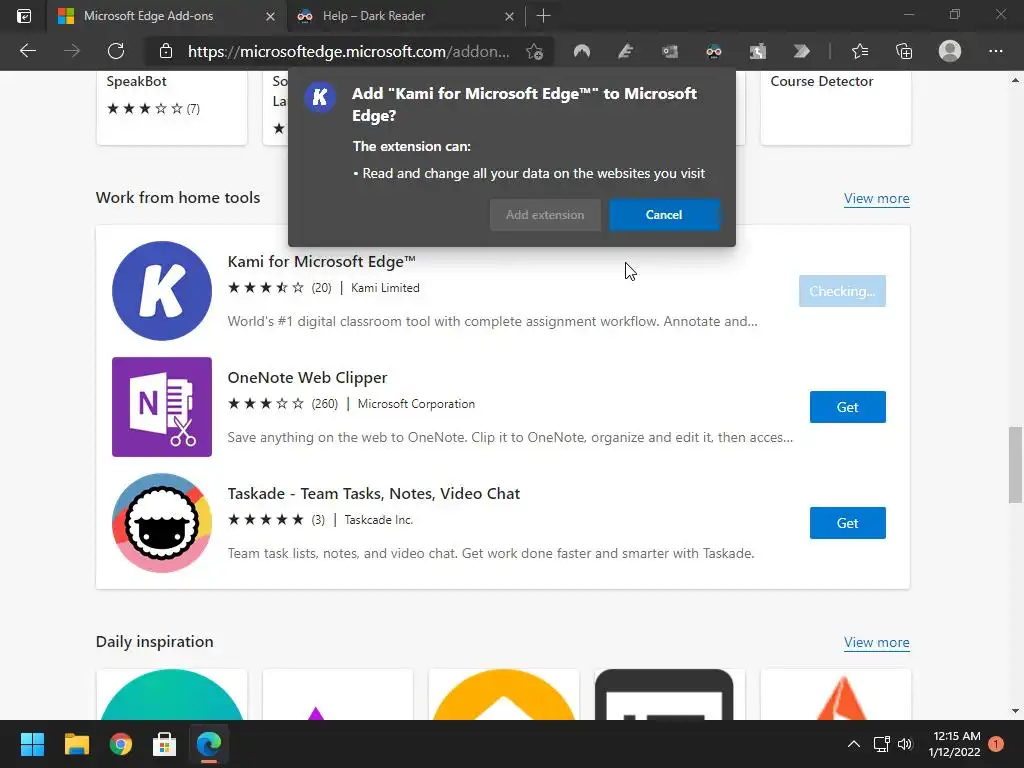1024x768 pixels.
Task: Click the browser back arrow
Action: (27, 51)
